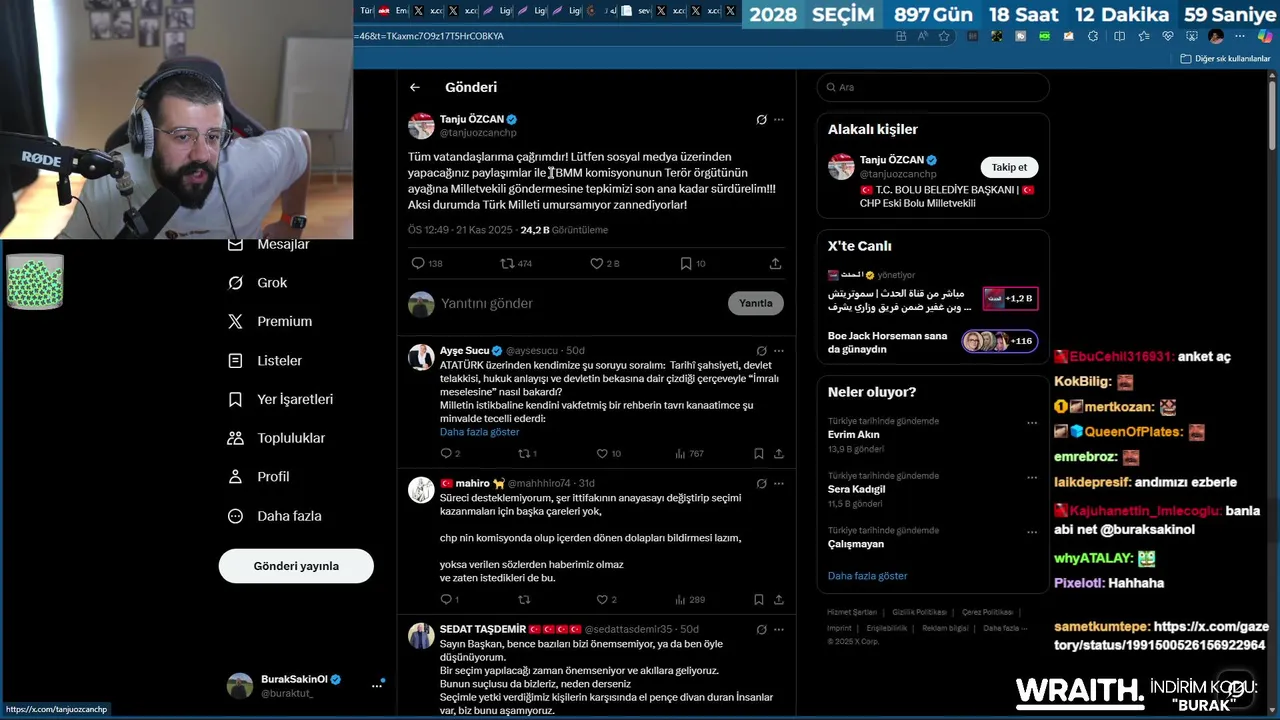The width and height of the screenshot is (1280, 720).
Task: Open Grok icon on Ayşe Sucu's comment
Action: (x=761, y=351)
